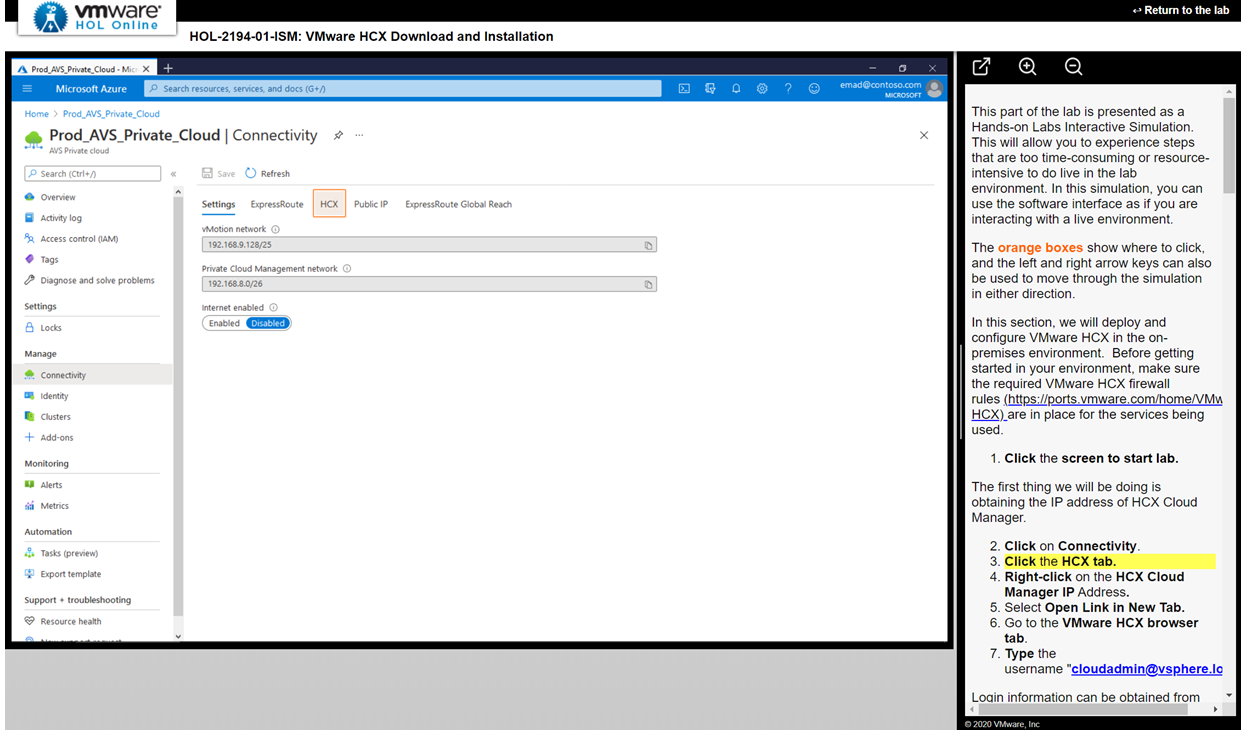Switch to the HCX tab
This screenshot has height=730, width=1241.
(x=329, y=204)
